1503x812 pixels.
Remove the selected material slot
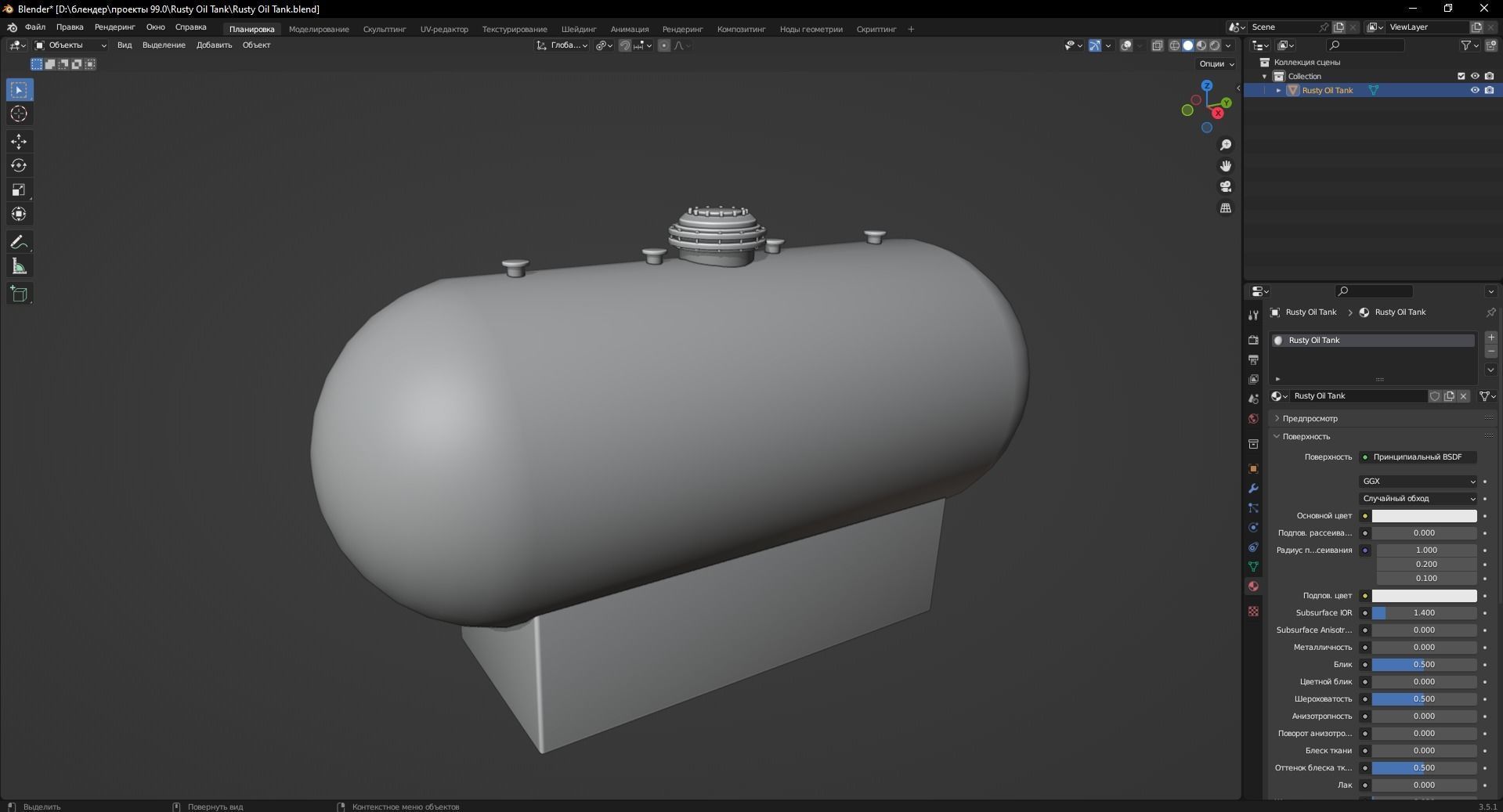point(1491,352)
